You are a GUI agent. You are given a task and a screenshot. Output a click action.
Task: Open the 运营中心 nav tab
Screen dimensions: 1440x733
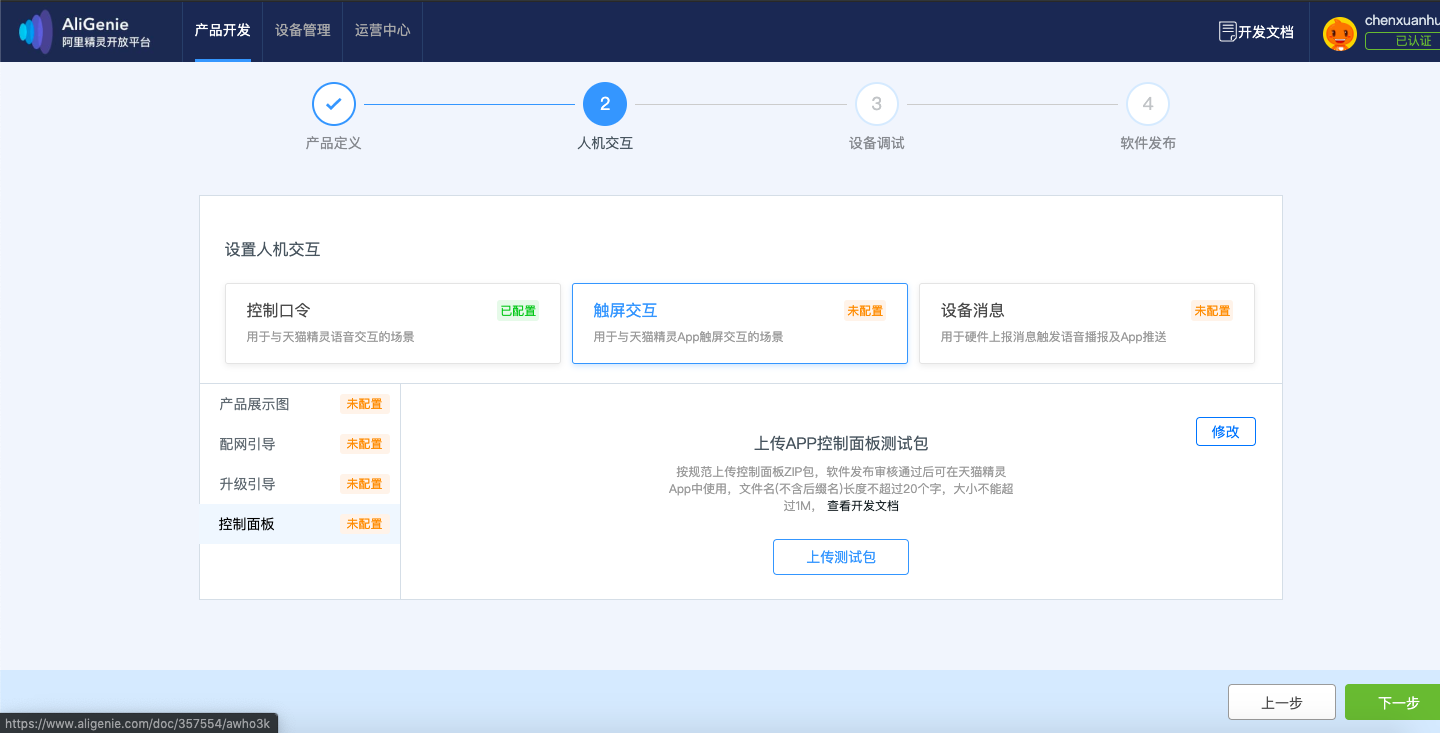[383, 30]
